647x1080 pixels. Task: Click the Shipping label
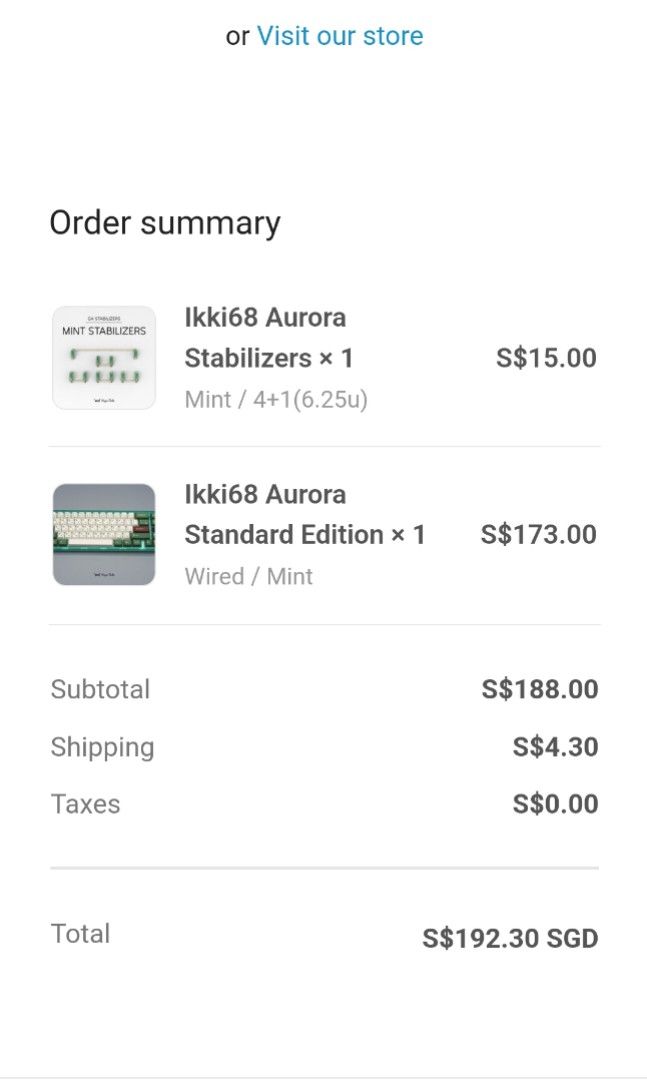[102, 747]
